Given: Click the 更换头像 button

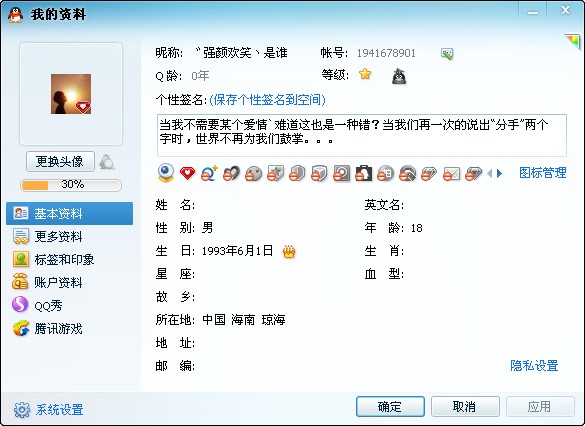Looking at the screenshot, I should tap(60, 162).
